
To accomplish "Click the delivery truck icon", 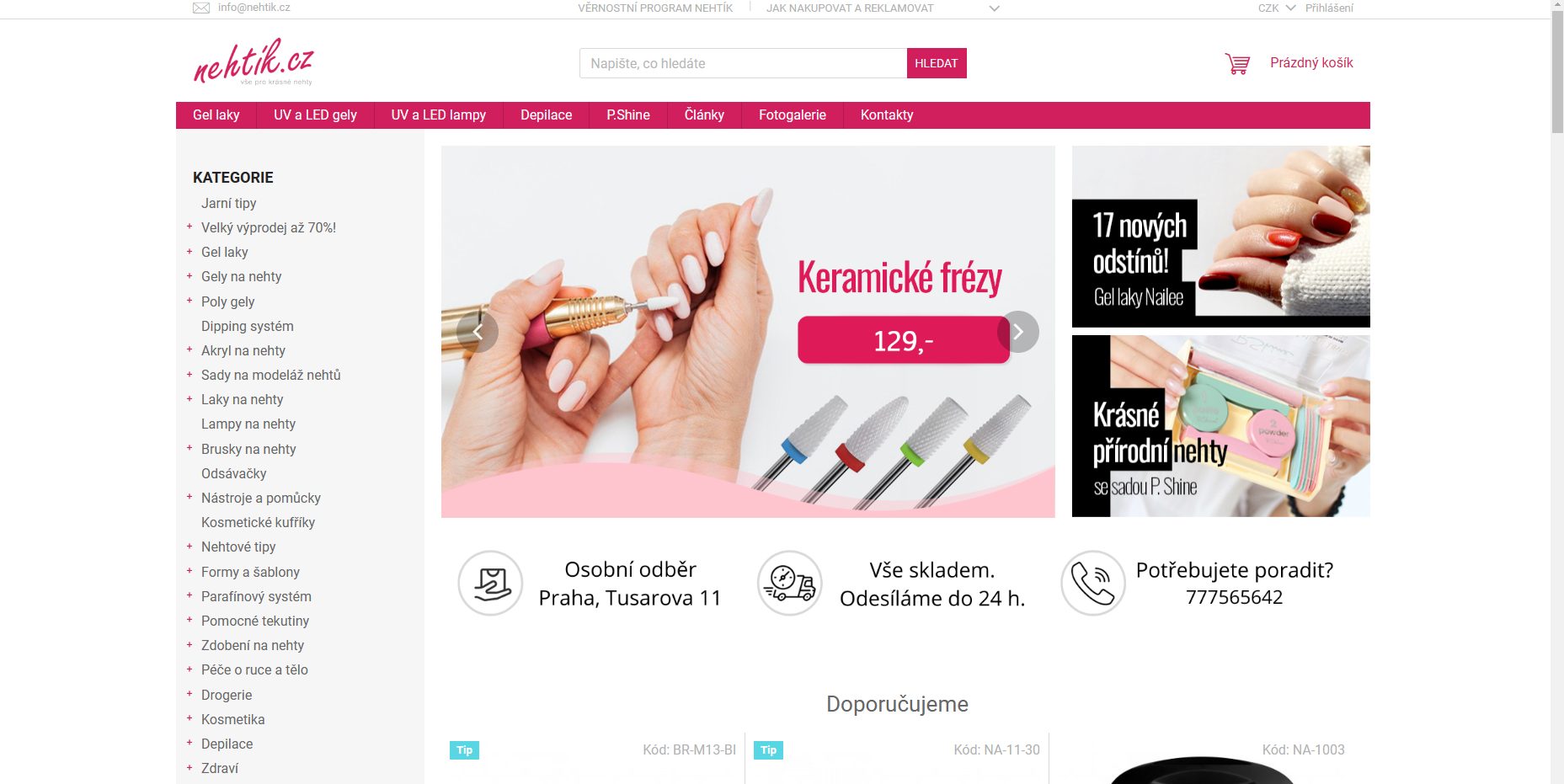I will click(x=789, y=583).
